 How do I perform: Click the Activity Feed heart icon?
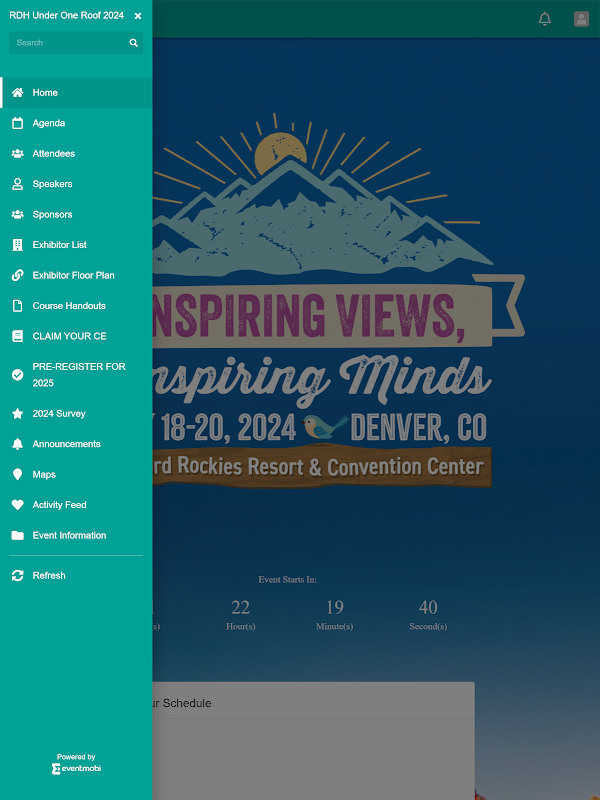click(17, 505)
